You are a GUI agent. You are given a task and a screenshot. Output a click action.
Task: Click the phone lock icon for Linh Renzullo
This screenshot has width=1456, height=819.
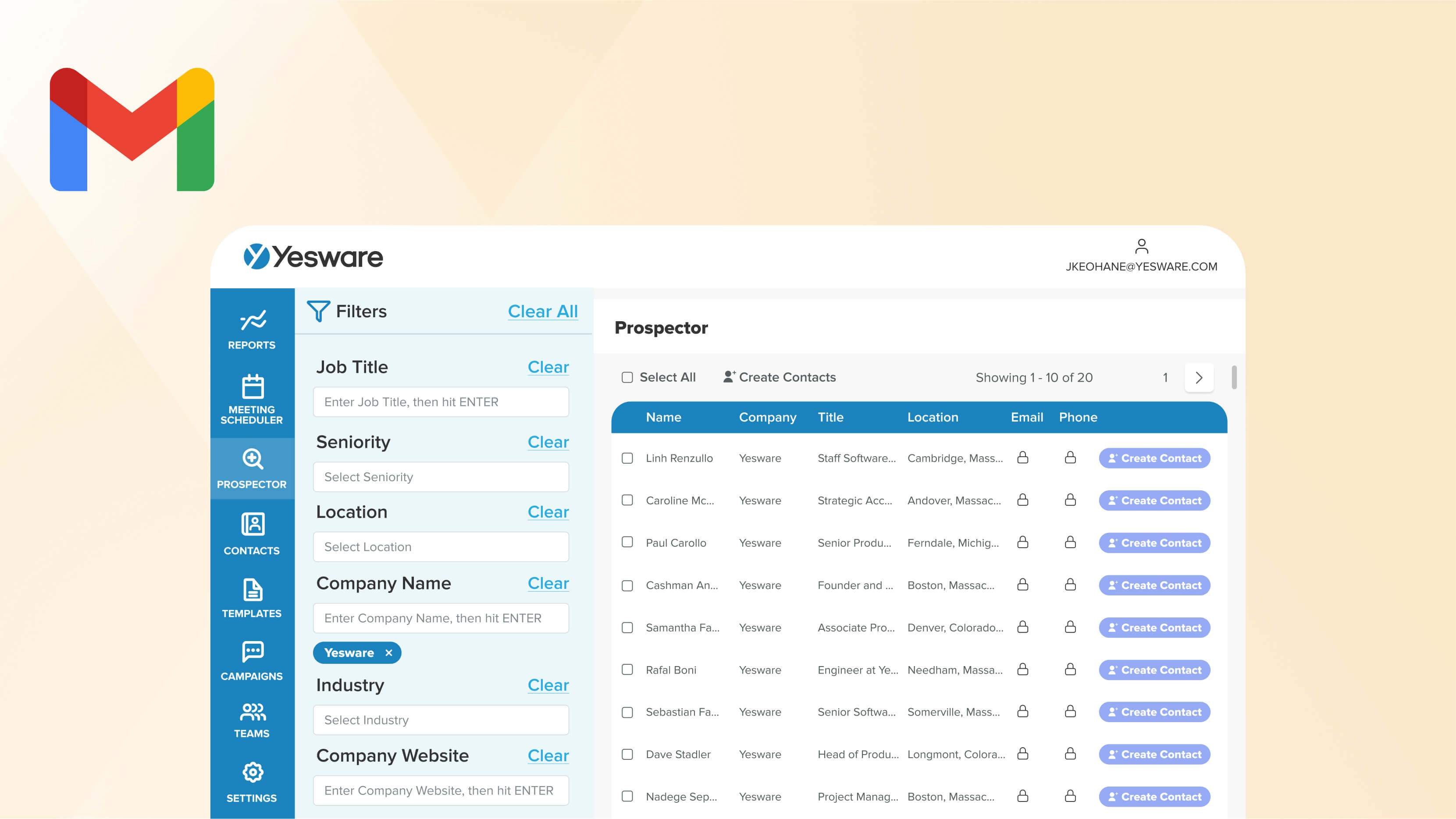coord(1070,457)
